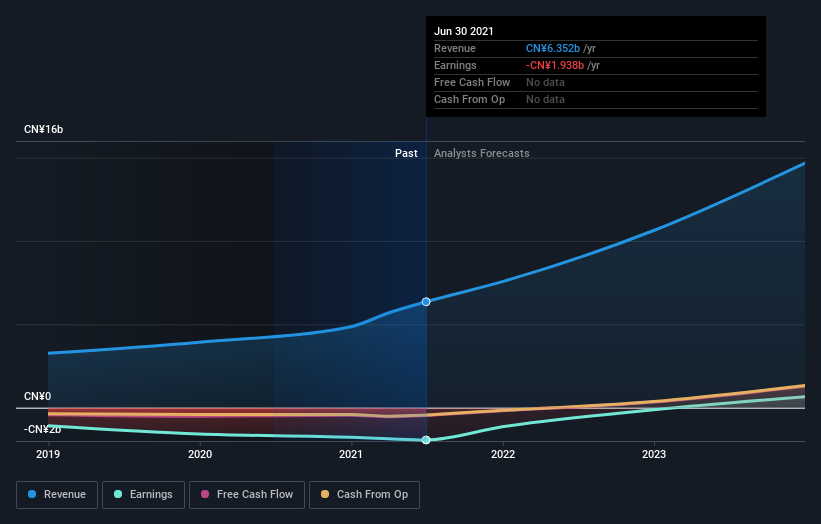Click the teal Earnings legend dot

click(x=118, y=494)
